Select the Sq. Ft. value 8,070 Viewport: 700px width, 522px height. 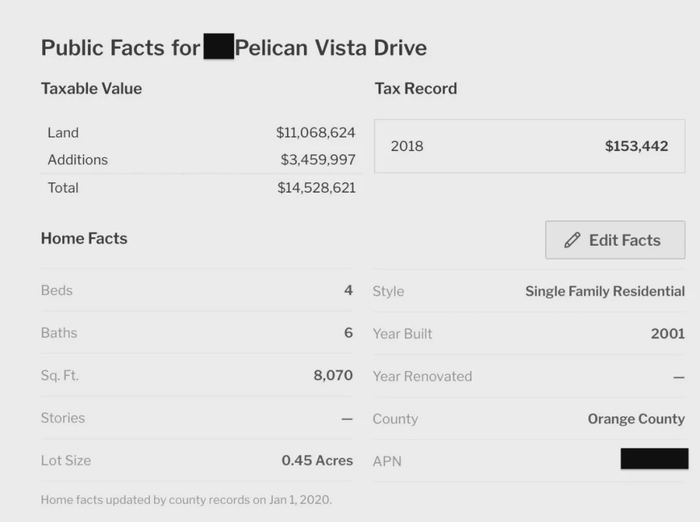pyautogui.click(x=333, y=376)
